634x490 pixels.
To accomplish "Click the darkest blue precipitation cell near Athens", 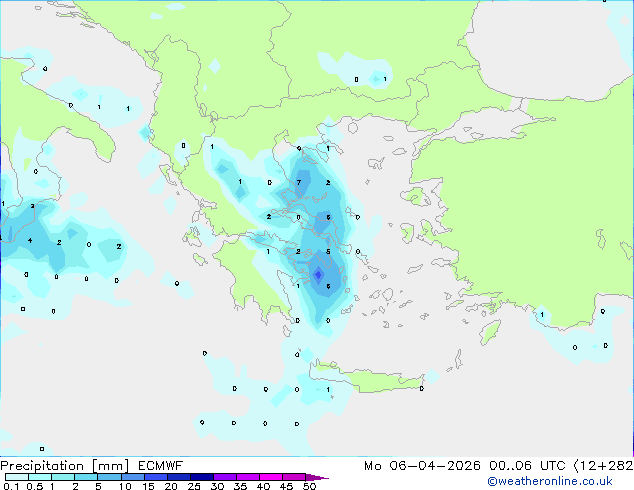I will tap(318, 275).
